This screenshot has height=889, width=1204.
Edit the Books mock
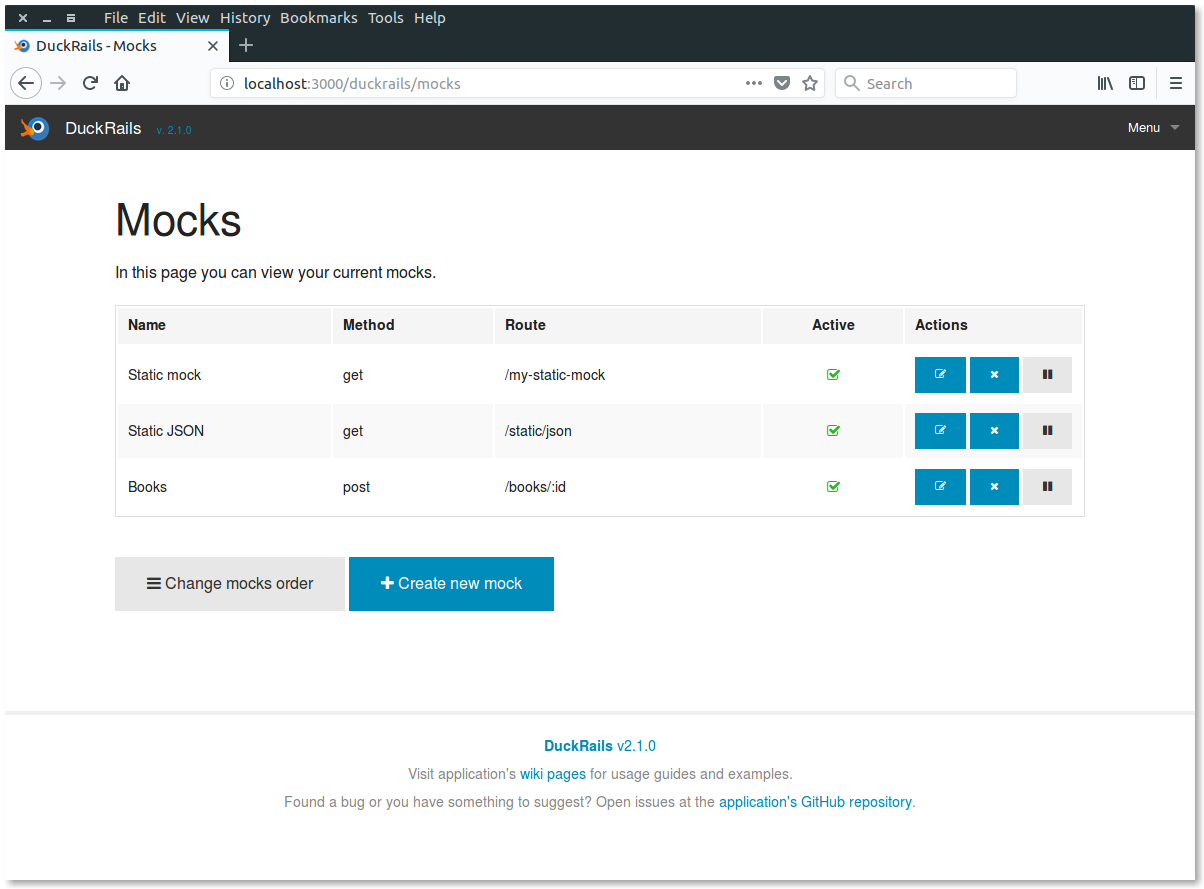pos(940,487)
